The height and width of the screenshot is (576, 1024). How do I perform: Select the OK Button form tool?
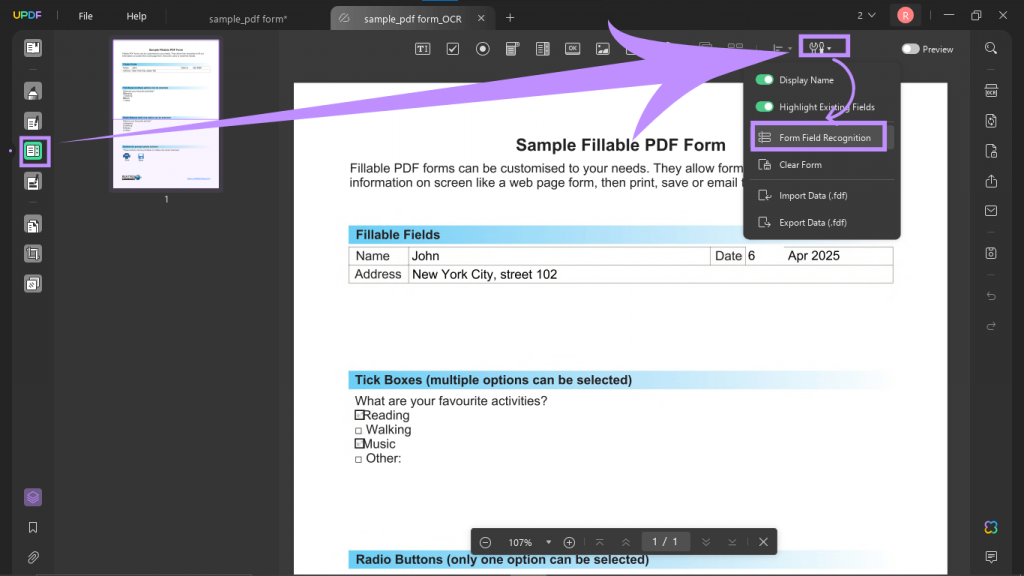(573, 49)
